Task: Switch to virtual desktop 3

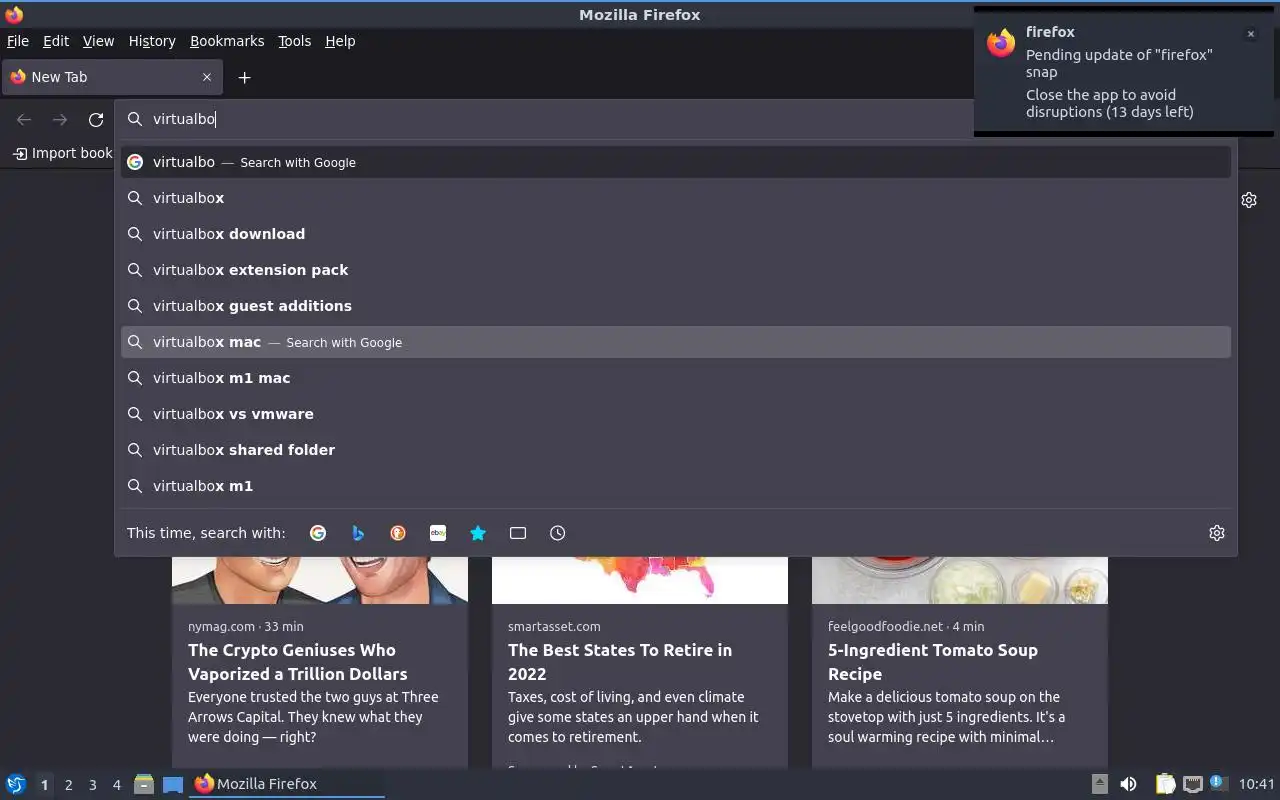Action: click(x=92, y=785)
